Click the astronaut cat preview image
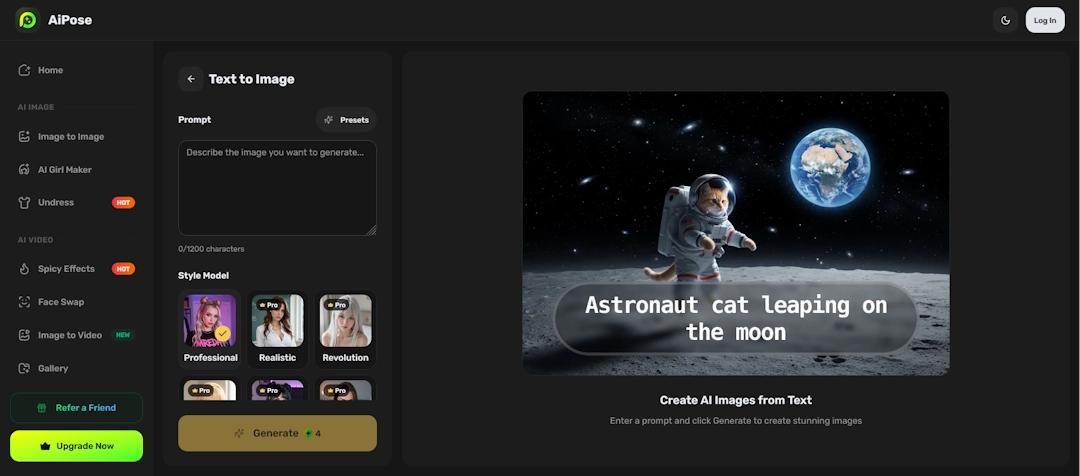The width and height of the screenshot is (1080, 476). 736,234
